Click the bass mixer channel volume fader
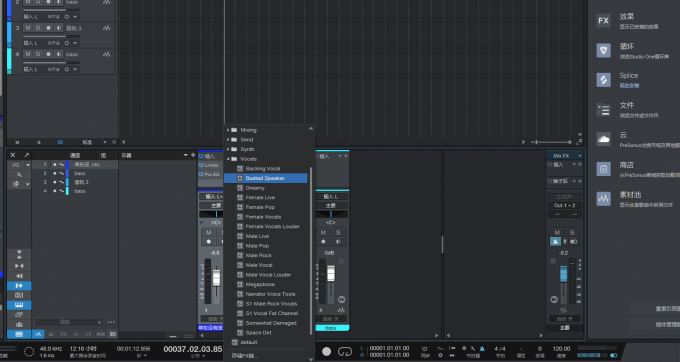Image resolution: width=680 pixels, height=362 pixels. pyautogui.click(x=331, y=274)
